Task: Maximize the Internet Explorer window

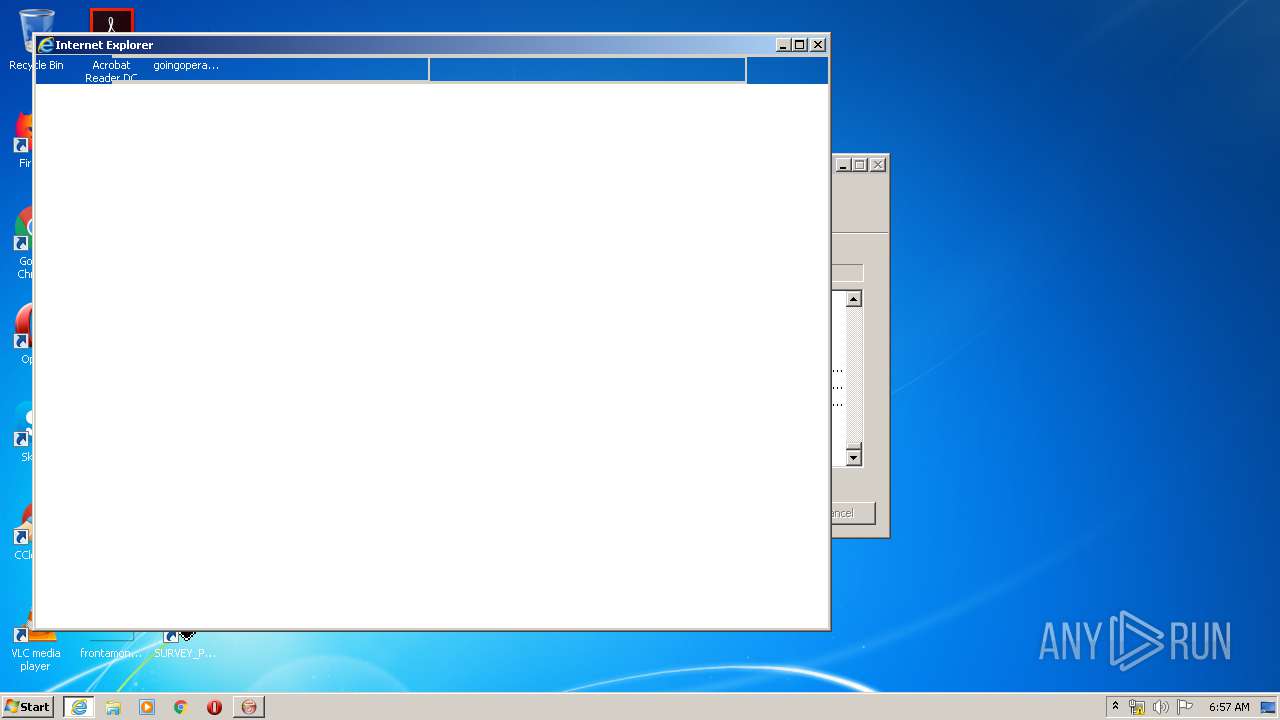Action: (x=799, y=45)
